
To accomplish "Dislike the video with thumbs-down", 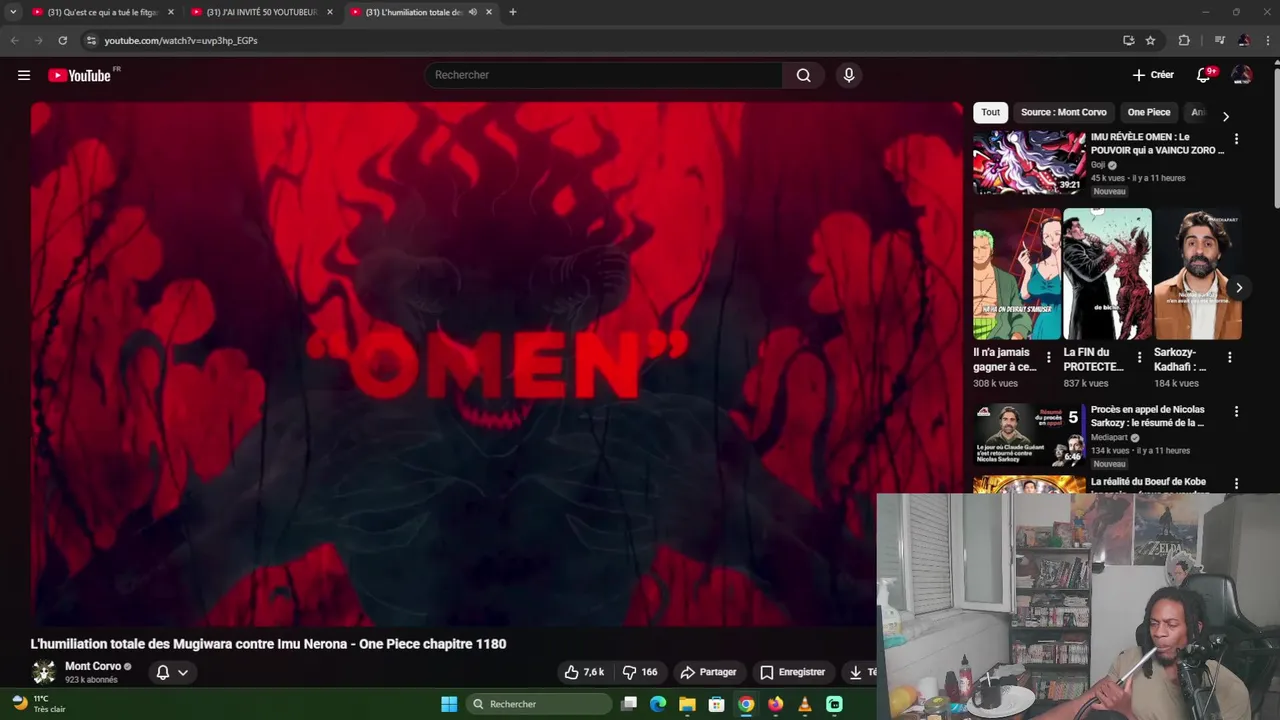I will click(x=640, y=672).
